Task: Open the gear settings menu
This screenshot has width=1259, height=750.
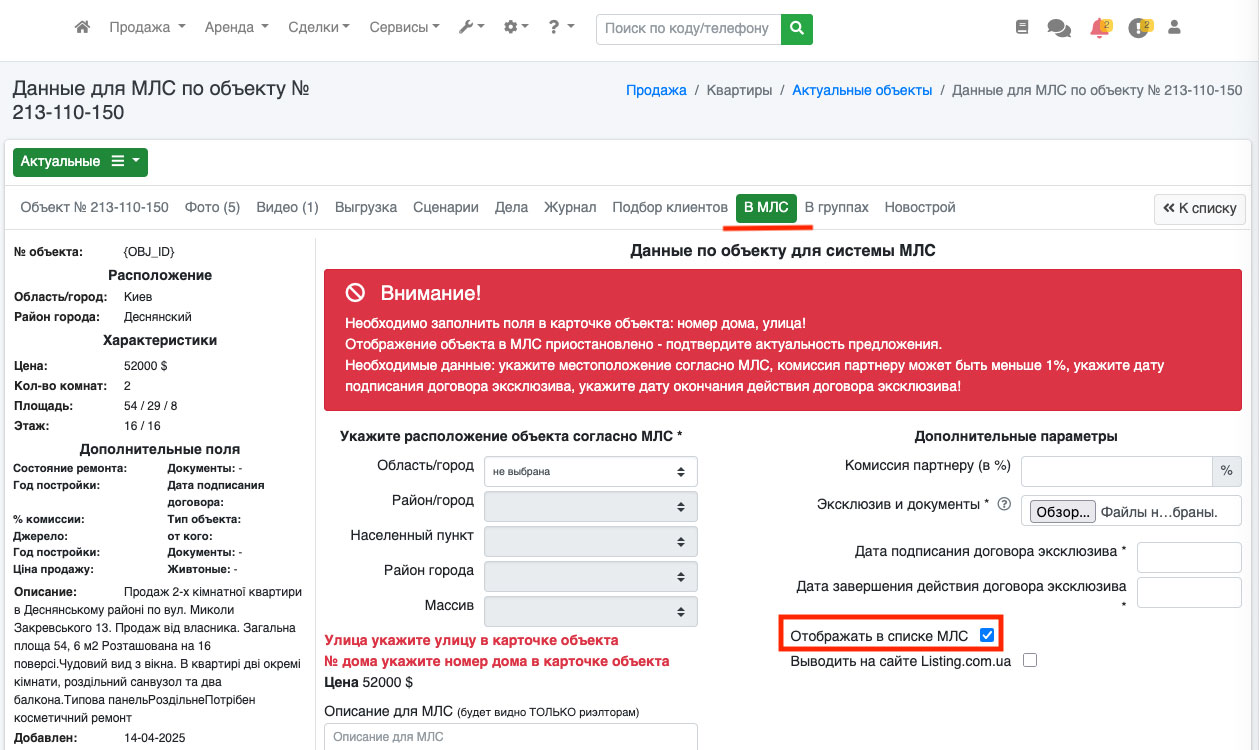Action: coord(516,28)
